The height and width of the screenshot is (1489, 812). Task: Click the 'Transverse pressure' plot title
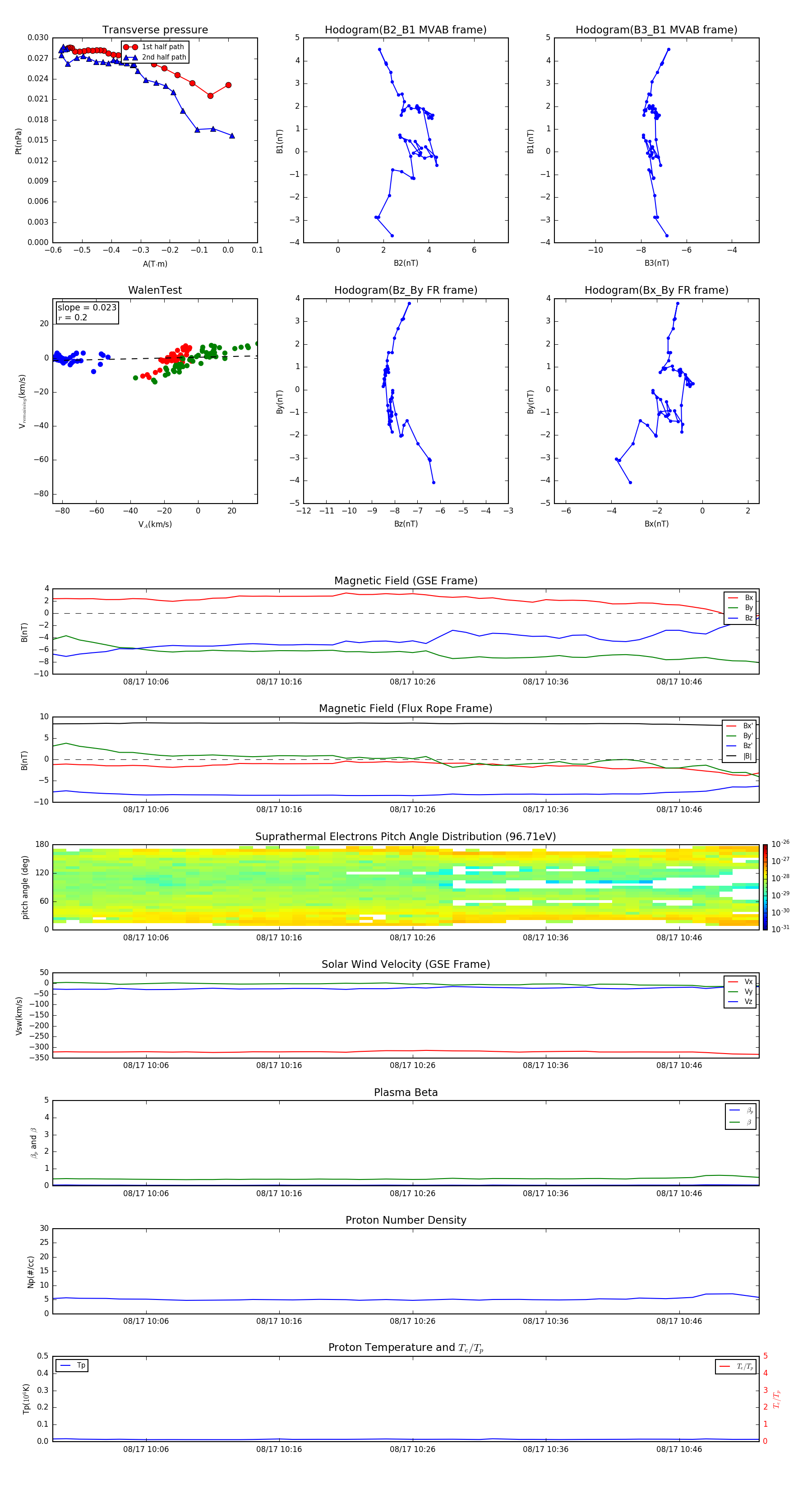point(155,29)
